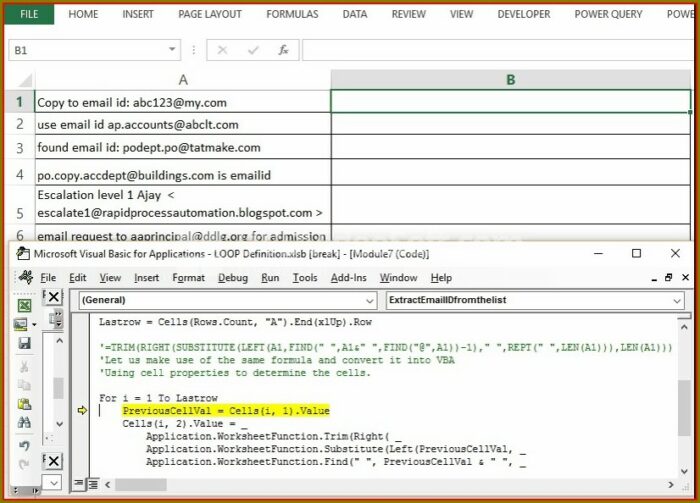This screenshot has height=503, width=700.
Task: Open the Format menu in VBA editor
Action: coord(188,278)
